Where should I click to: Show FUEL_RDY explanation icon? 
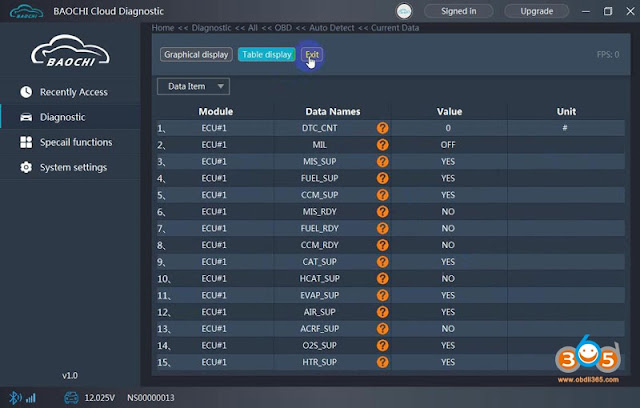coord(382,228)
